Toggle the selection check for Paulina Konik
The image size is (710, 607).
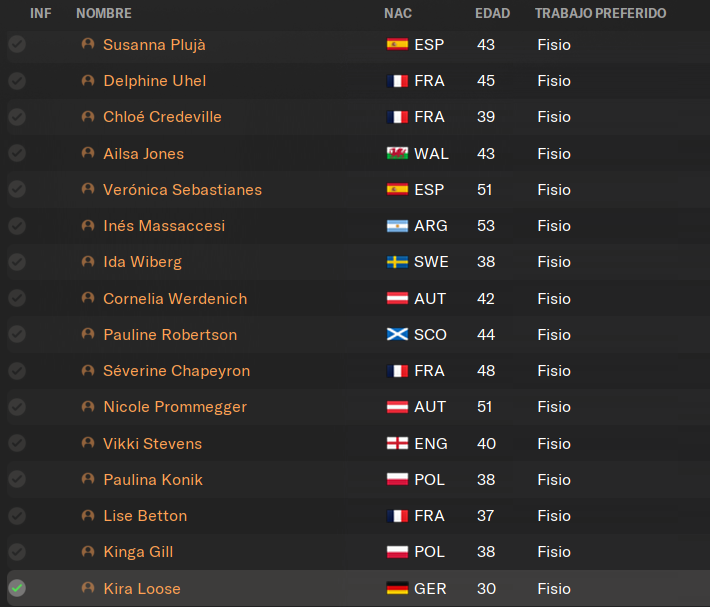17,479
